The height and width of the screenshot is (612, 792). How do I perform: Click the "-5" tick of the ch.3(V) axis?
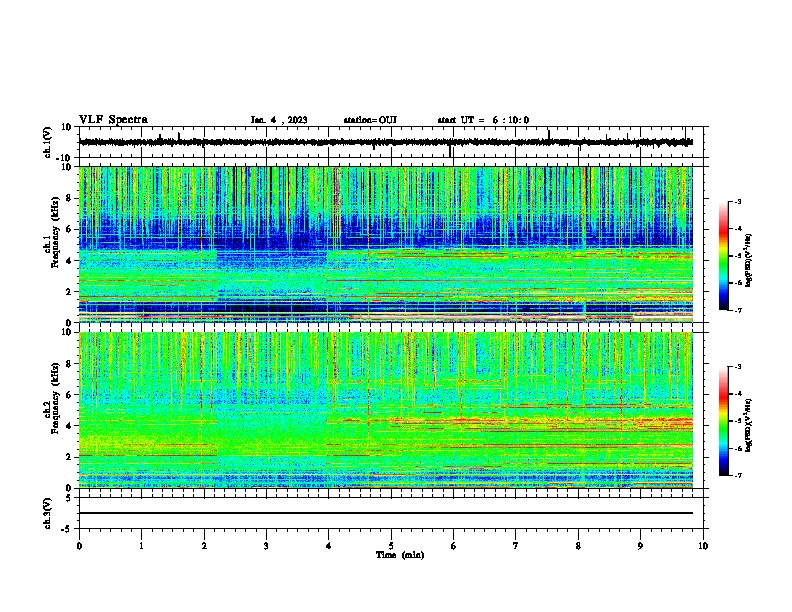point(67,529)
